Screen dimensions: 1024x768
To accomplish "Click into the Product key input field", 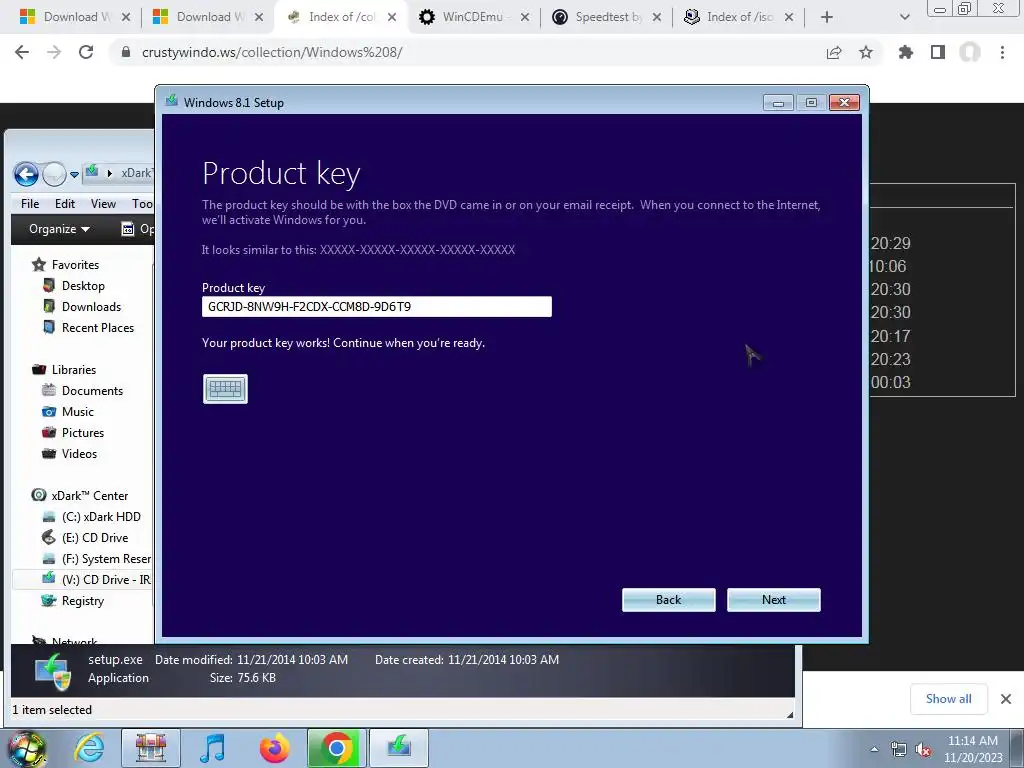I will [377, 306].
